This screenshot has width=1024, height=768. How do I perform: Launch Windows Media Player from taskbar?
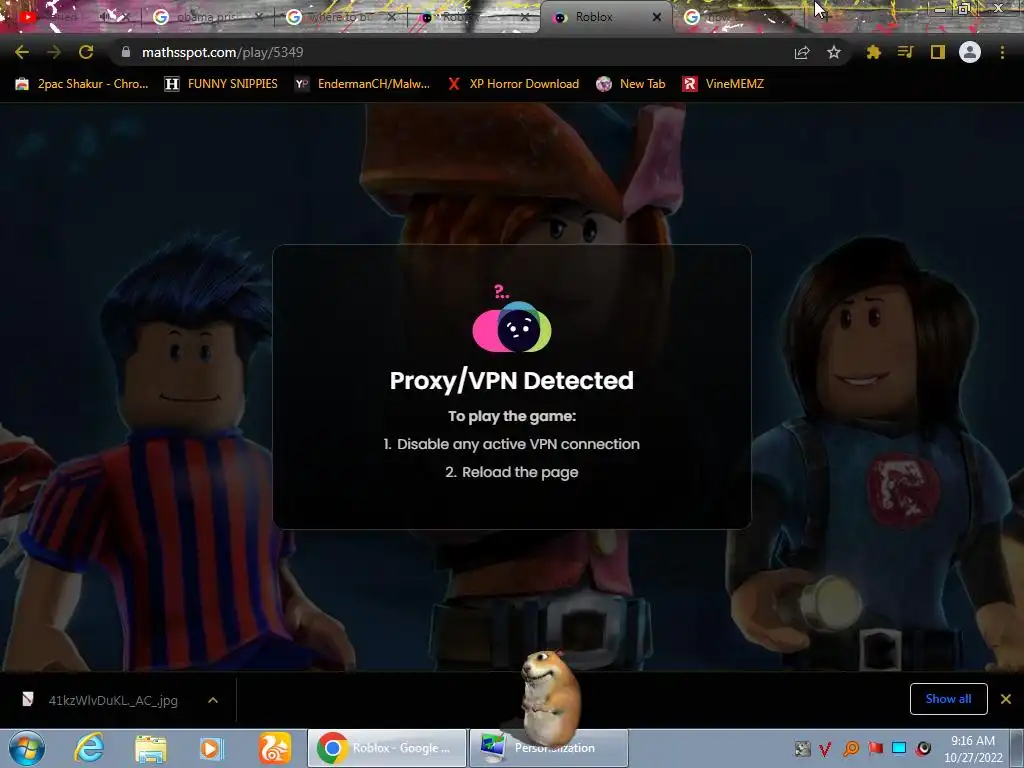tap(212, 748)
